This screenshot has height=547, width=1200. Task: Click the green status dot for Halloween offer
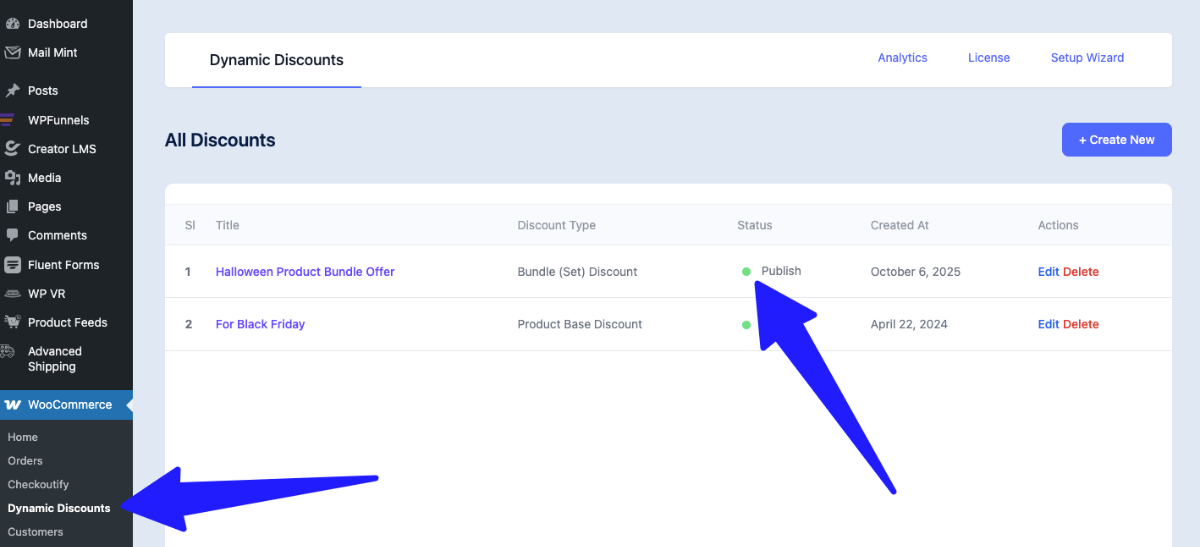(746, 272)
